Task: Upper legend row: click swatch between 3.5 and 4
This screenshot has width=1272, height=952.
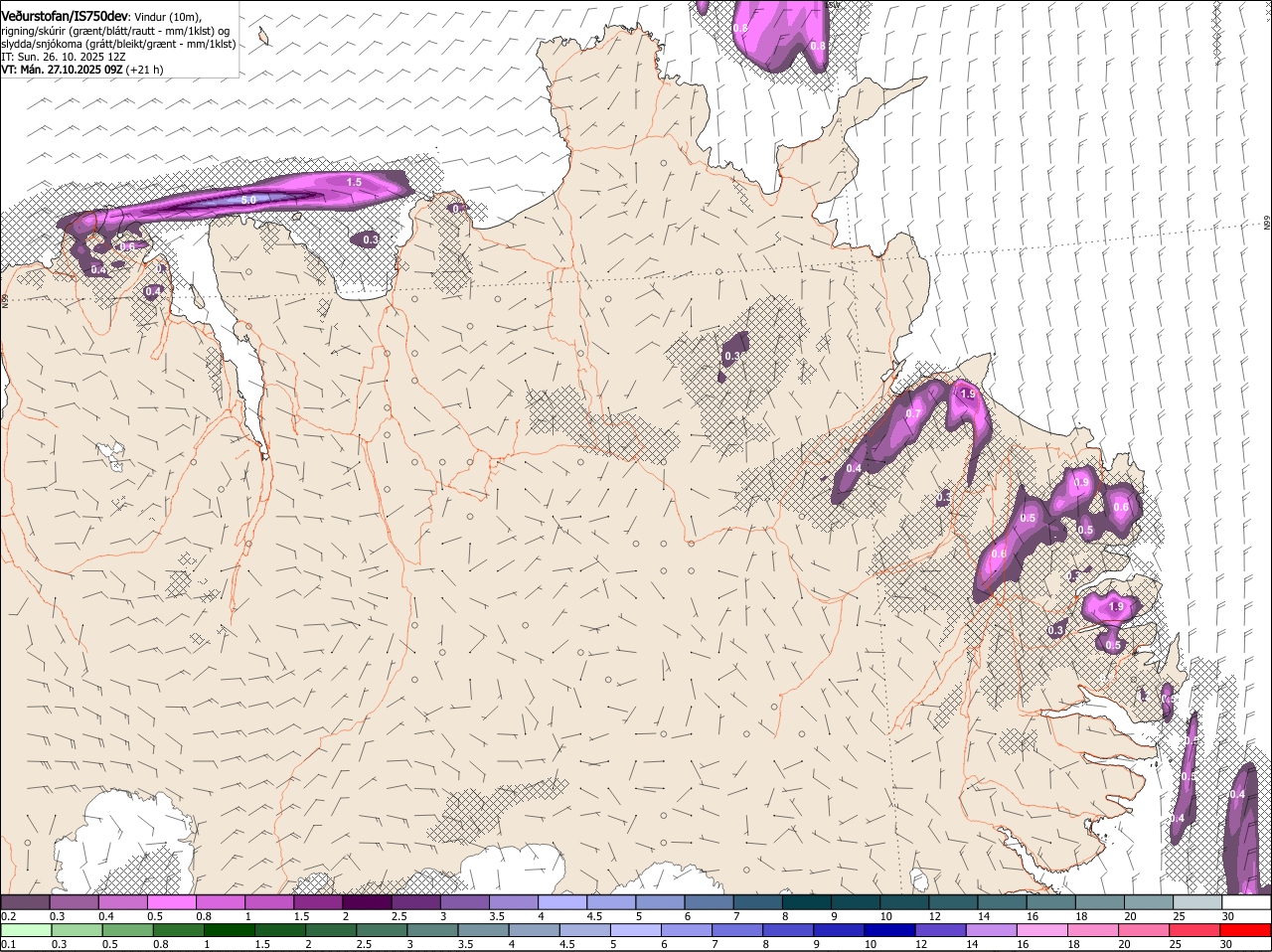Action: click(513, 901)
